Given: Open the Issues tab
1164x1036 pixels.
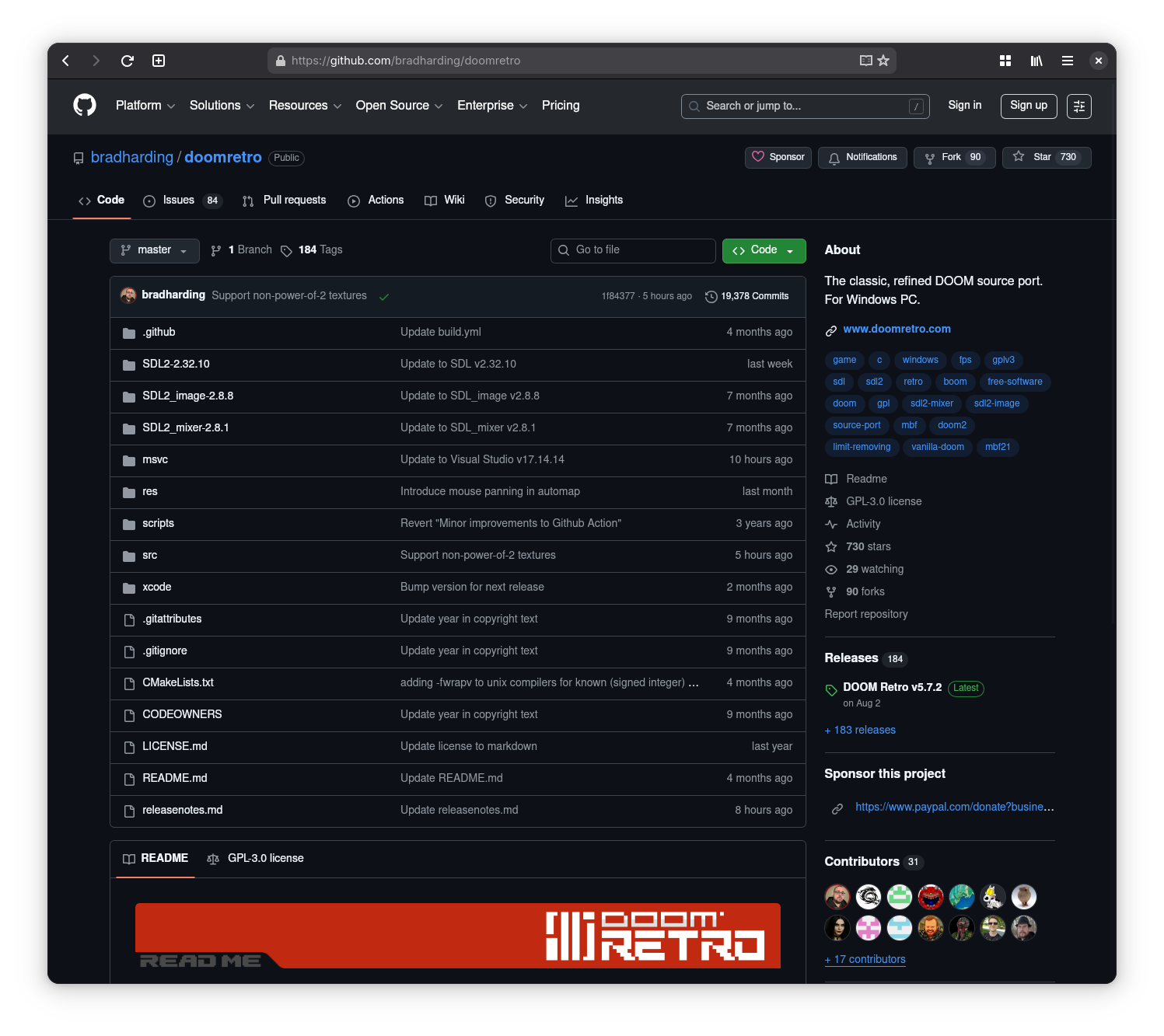Looking at the screenshot, I should pos(183,201).
